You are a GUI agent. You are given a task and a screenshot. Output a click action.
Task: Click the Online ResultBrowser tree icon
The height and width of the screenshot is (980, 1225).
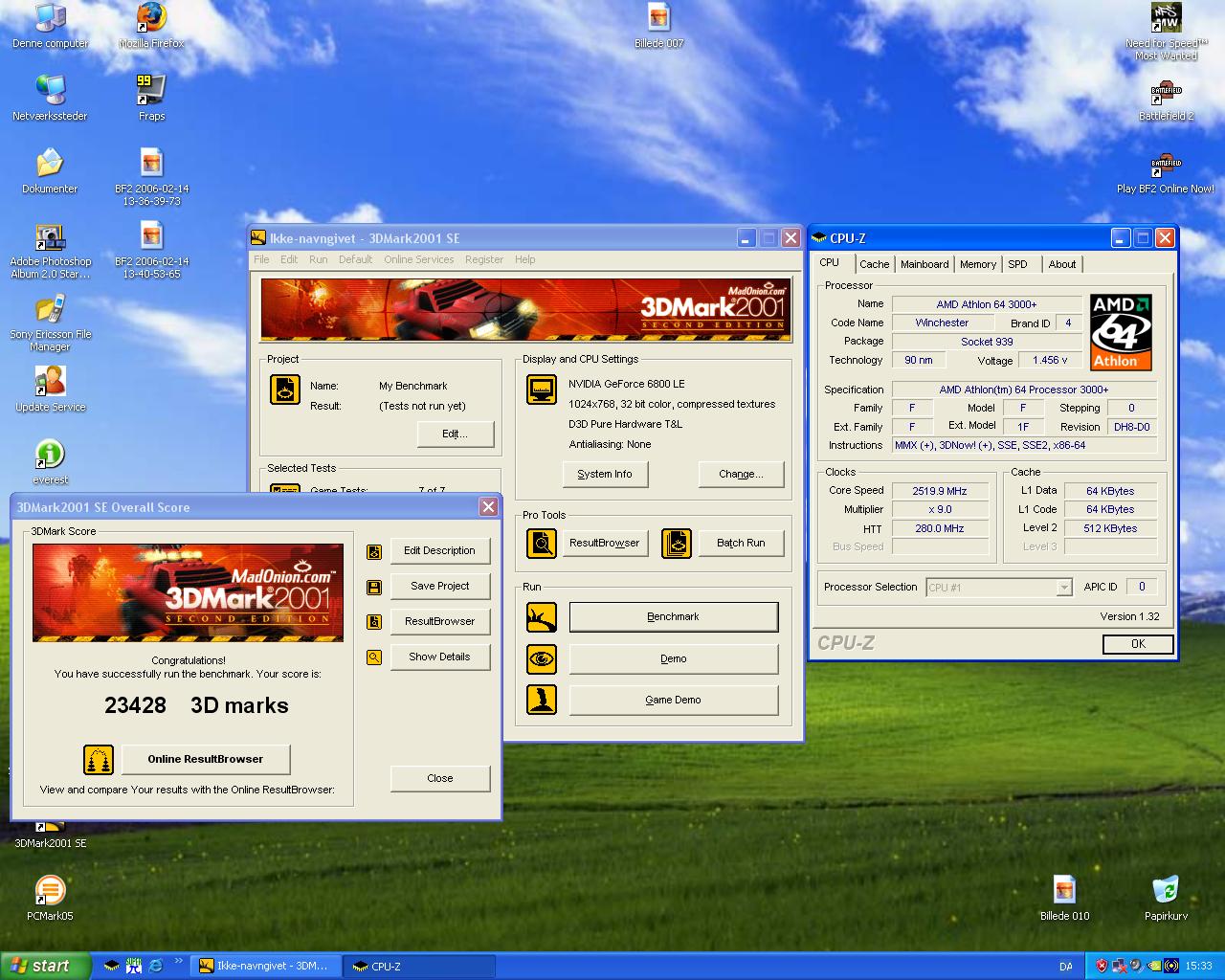(99, 760)
